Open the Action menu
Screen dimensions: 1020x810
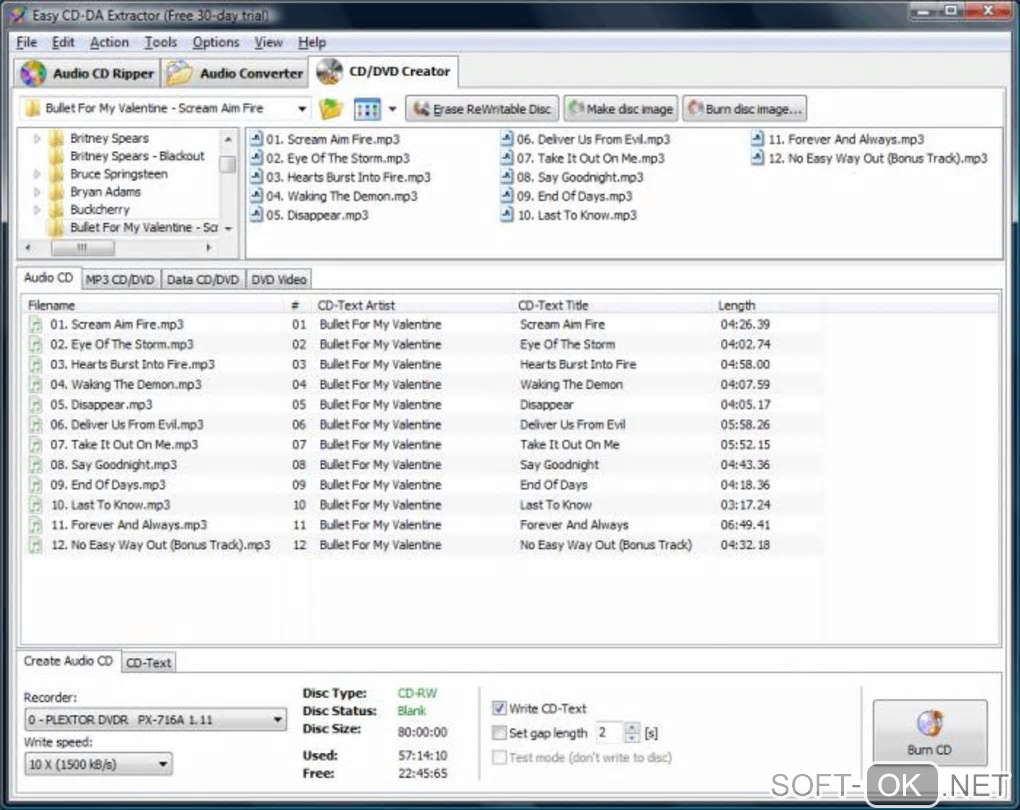point(109,42)
